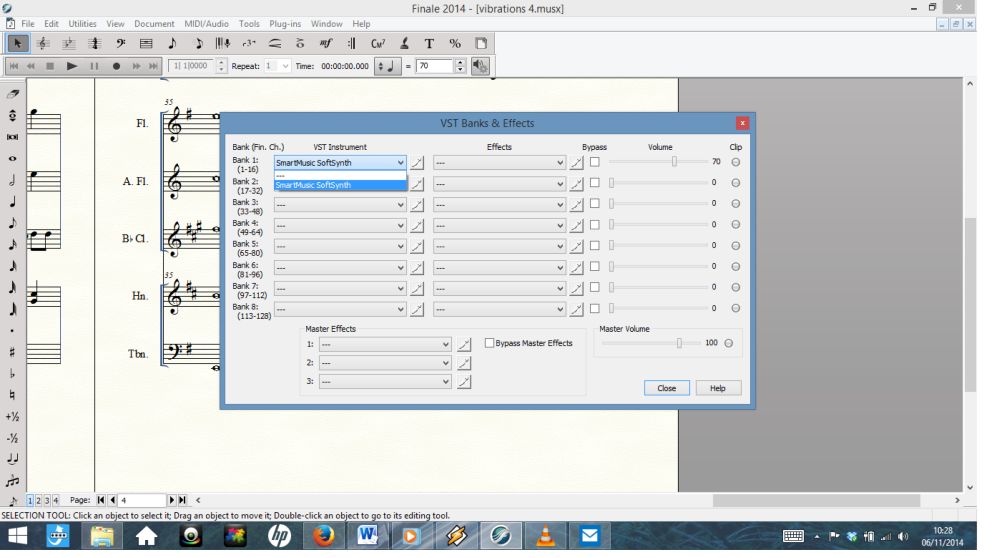Check the Bypass Master Effects box
This screenshot has width=1000, height=558.
pyautogui.click(x=489, y=343)
